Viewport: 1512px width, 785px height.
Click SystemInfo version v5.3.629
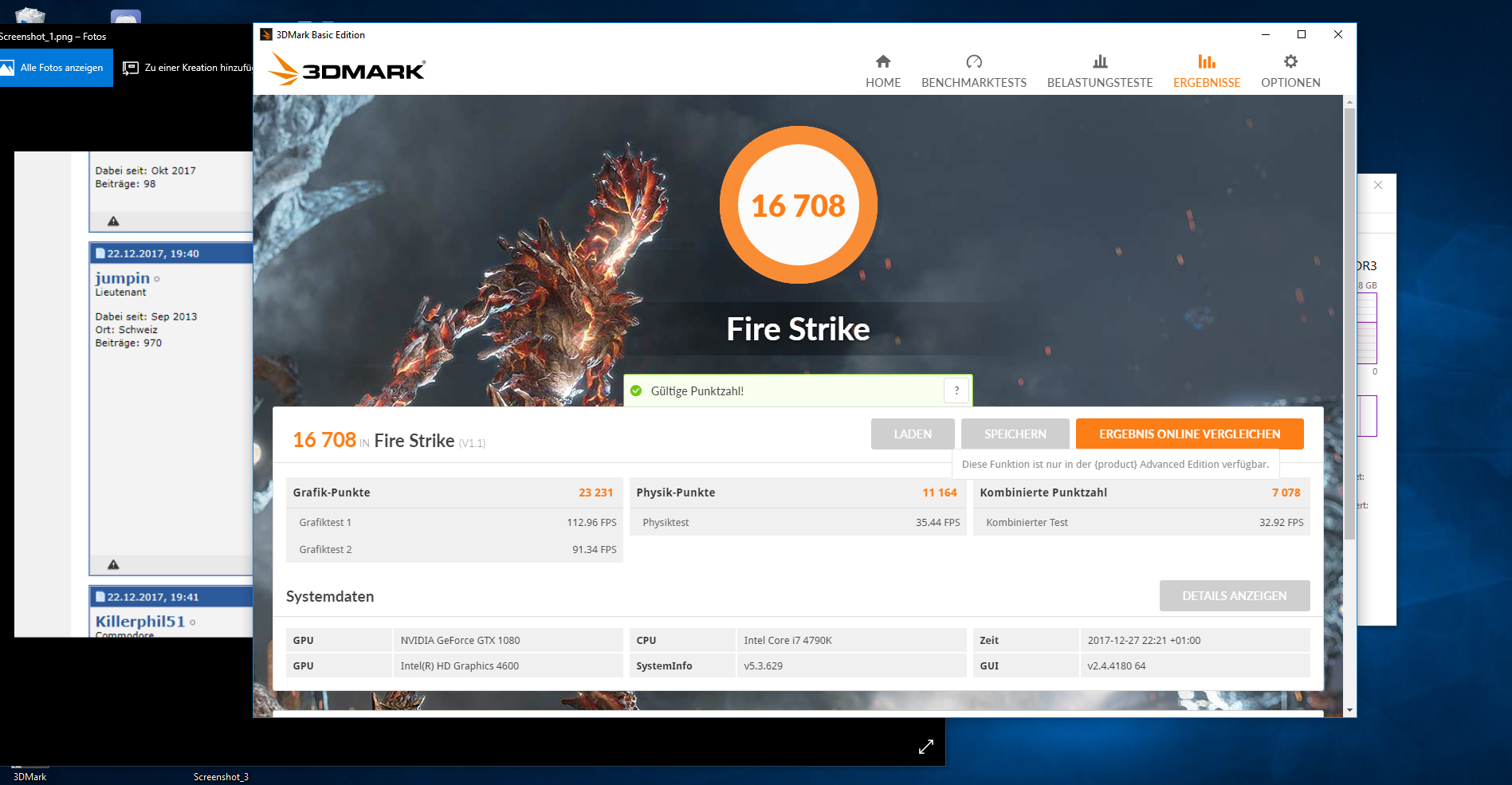[763, 665]
